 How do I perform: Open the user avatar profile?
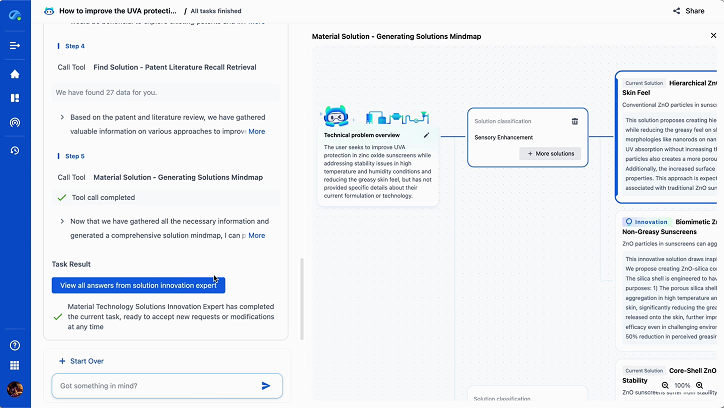pos(15,389)
